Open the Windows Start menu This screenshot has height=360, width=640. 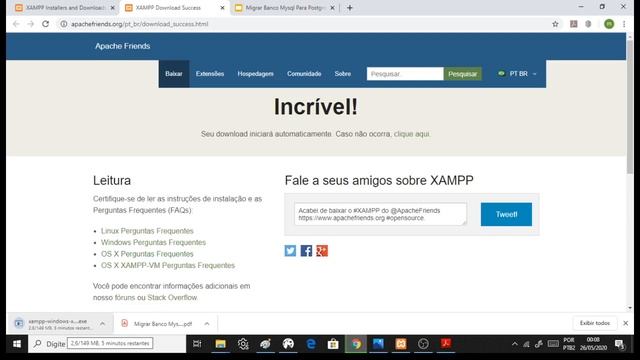click(17, 344)
